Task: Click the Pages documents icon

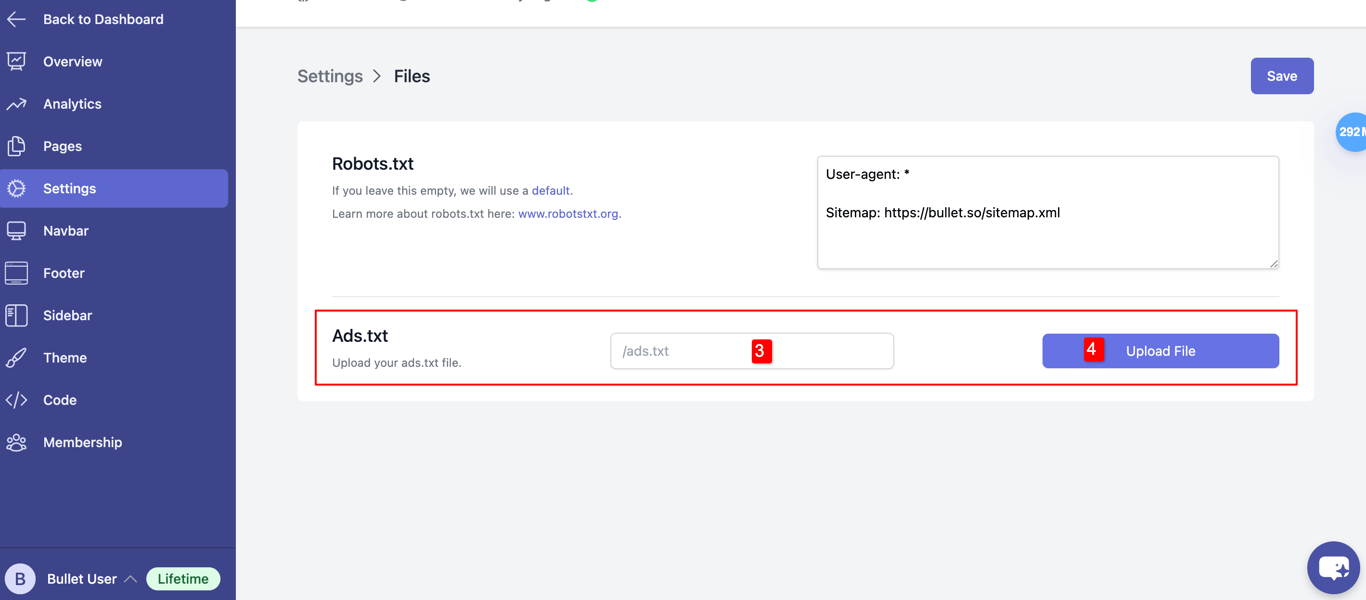Action: point(17,146)
